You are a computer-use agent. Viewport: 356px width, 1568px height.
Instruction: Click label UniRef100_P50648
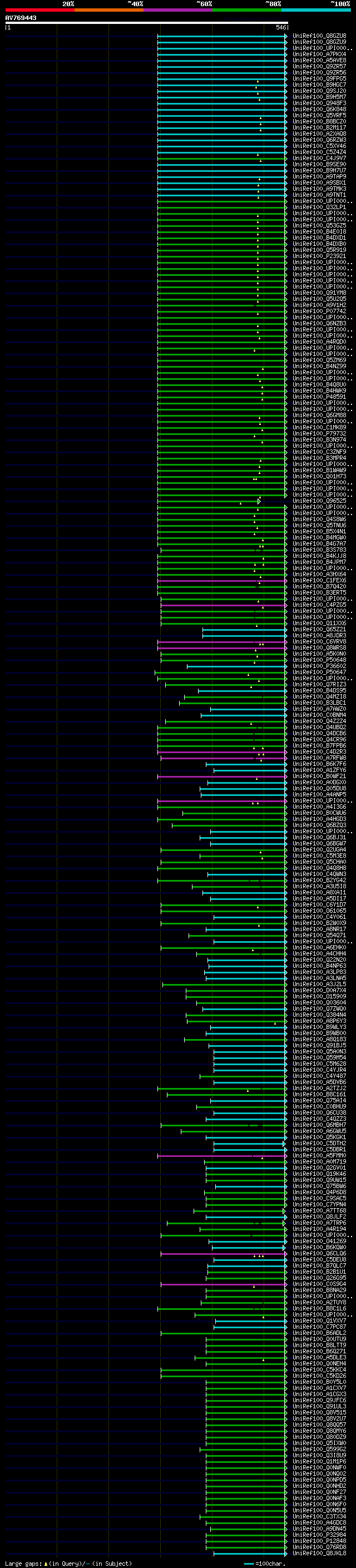(319, 660)
